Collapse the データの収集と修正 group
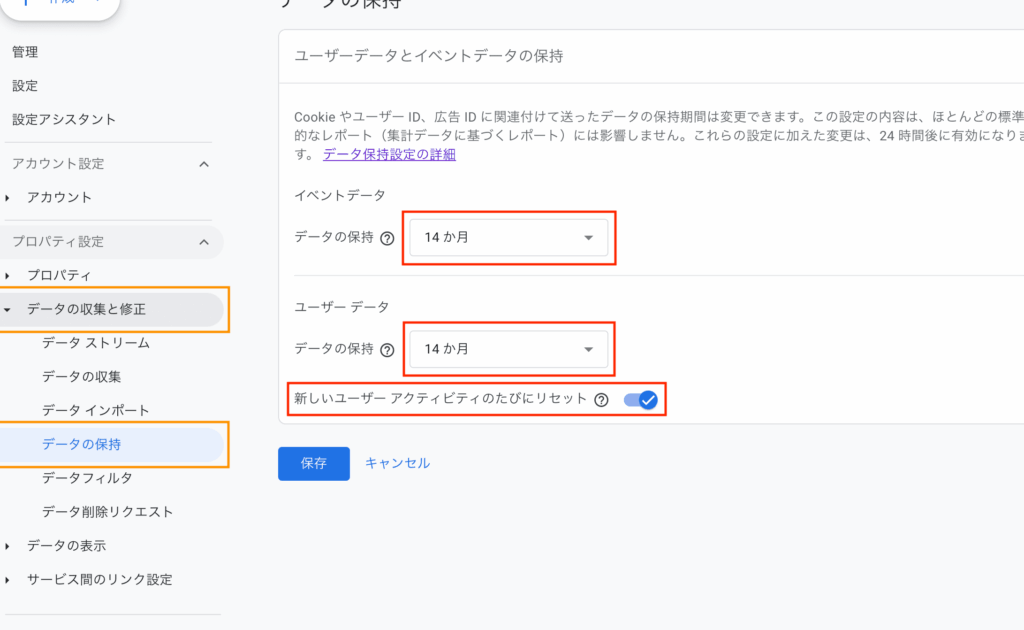1024x630 pixels. [x=8, y=310]
